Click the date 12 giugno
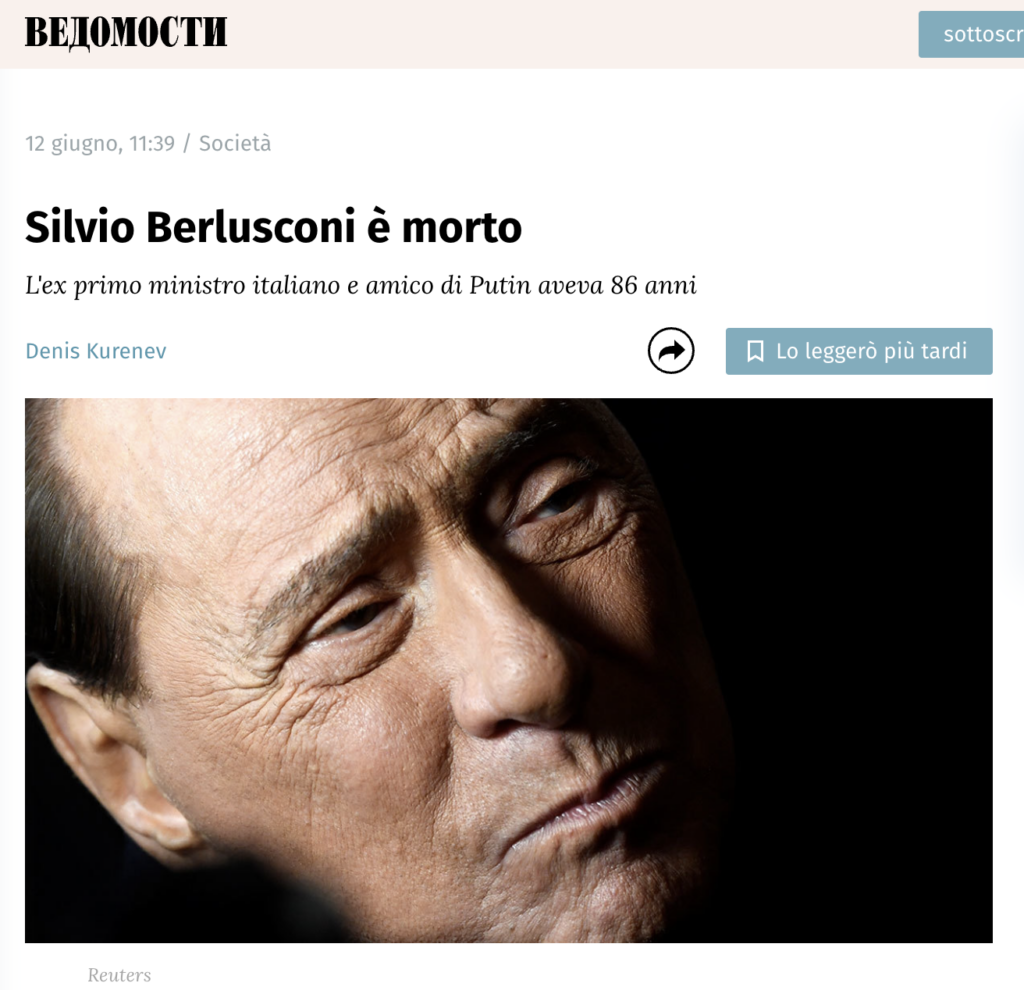 72,144
